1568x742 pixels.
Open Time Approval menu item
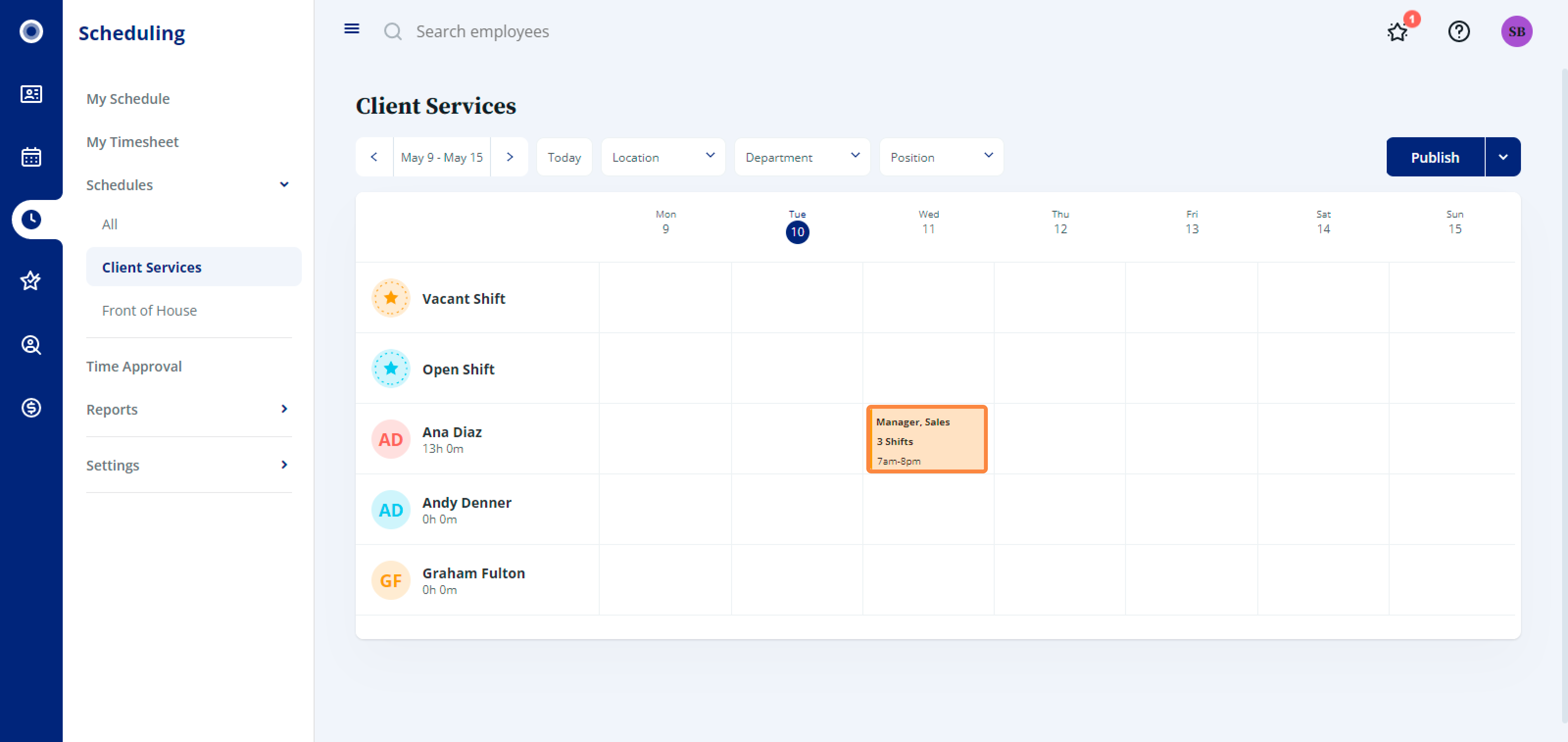(134, 367)
